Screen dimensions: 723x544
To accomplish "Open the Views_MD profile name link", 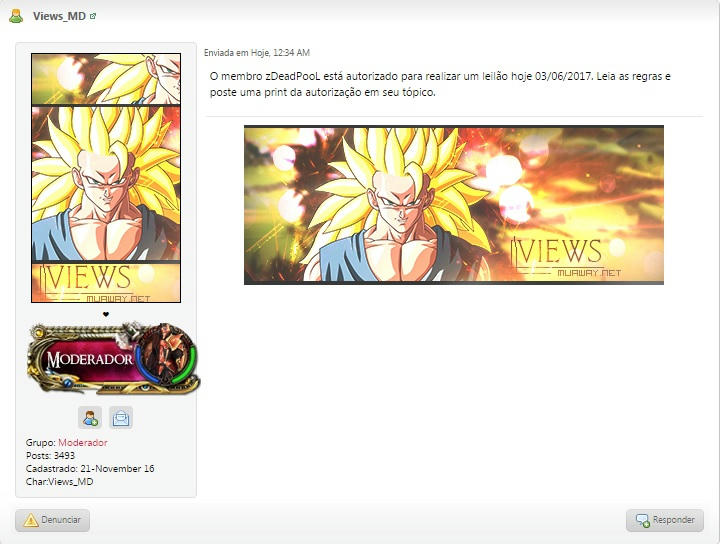I will point(59,17).
